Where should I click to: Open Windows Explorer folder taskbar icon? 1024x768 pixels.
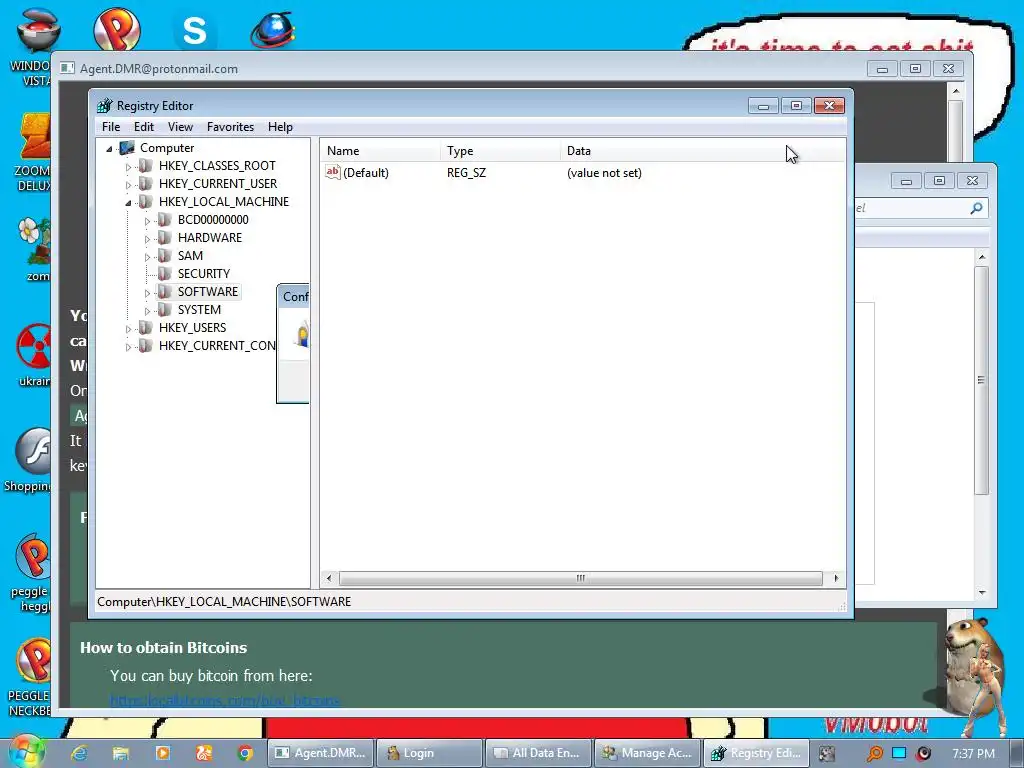[x=121, y=753]
